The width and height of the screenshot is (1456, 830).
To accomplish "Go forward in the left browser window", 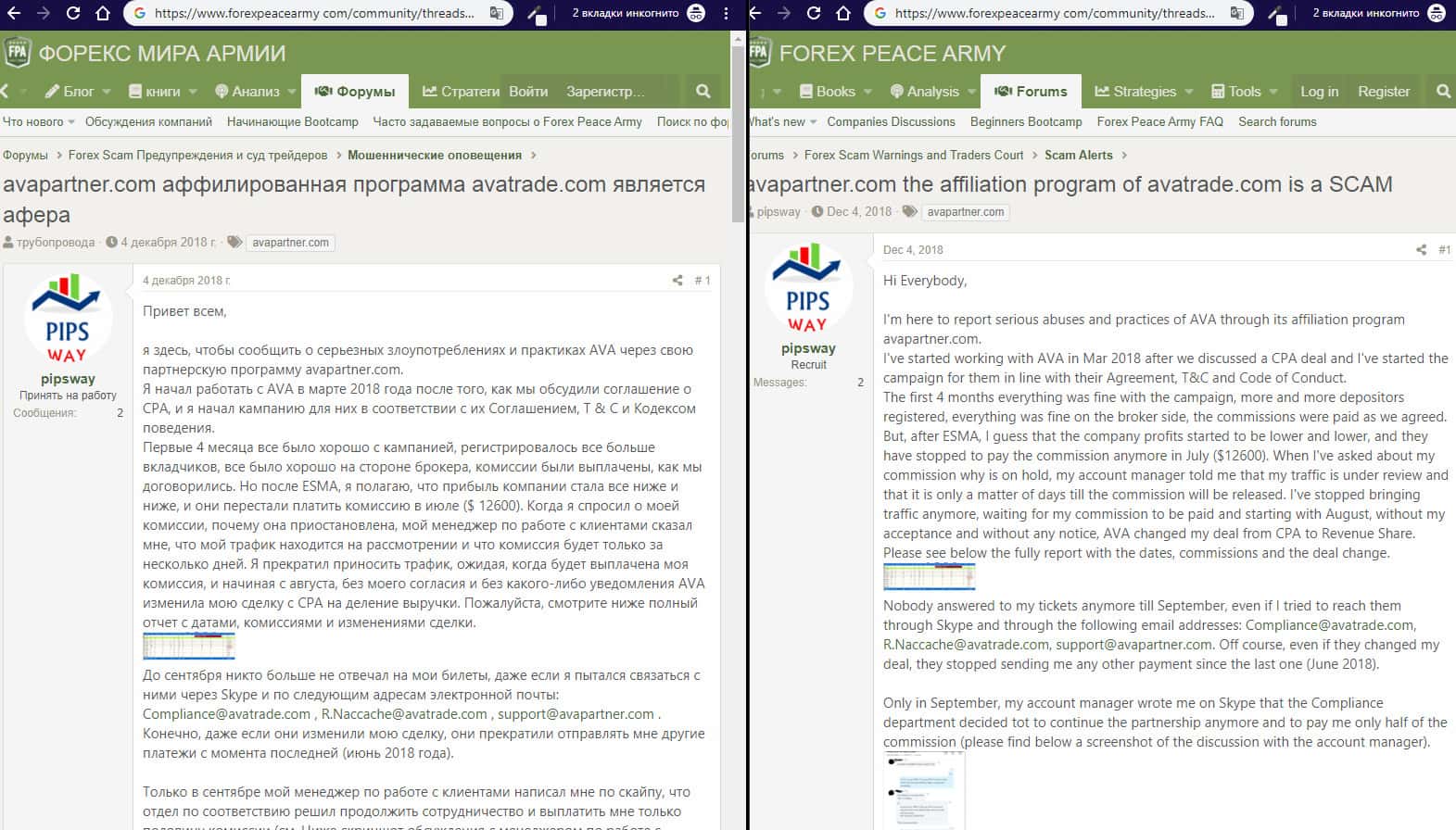I will [x=44, y=14].
